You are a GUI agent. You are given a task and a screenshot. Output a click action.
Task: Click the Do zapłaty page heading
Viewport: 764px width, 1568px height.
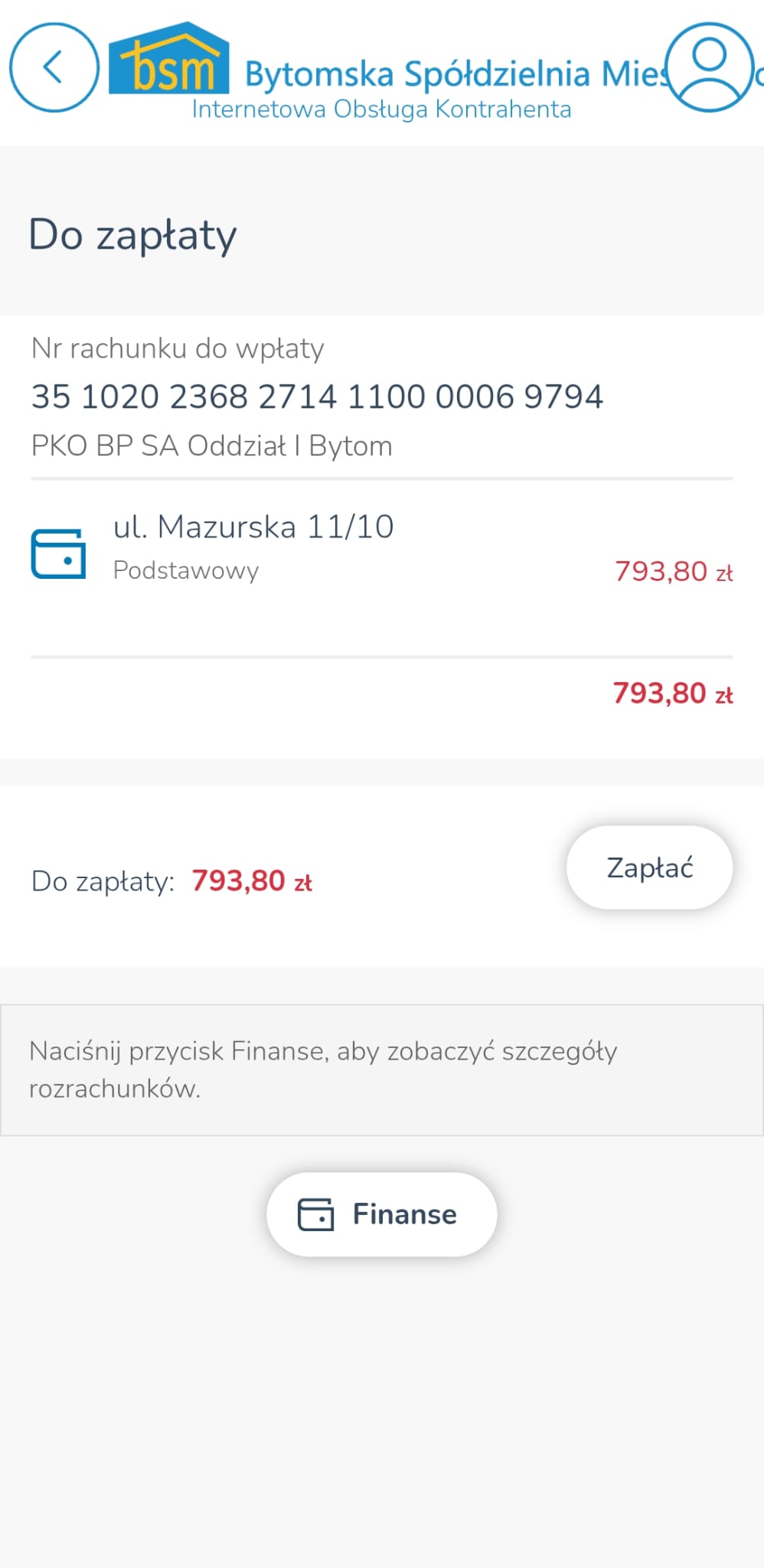(132, 234)
